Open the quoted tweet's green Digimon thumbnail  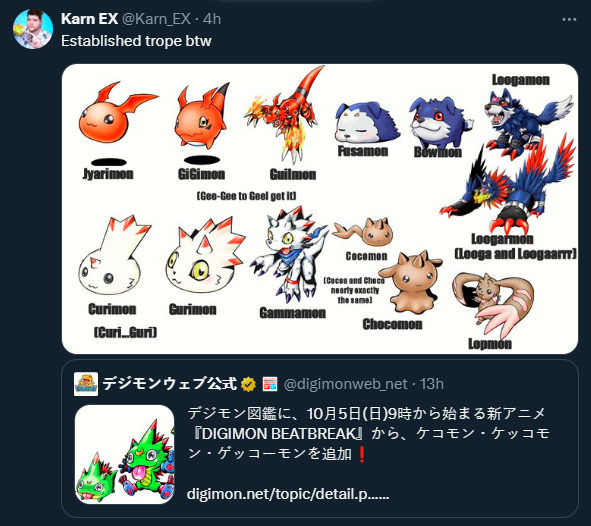(x=124, y=454)
